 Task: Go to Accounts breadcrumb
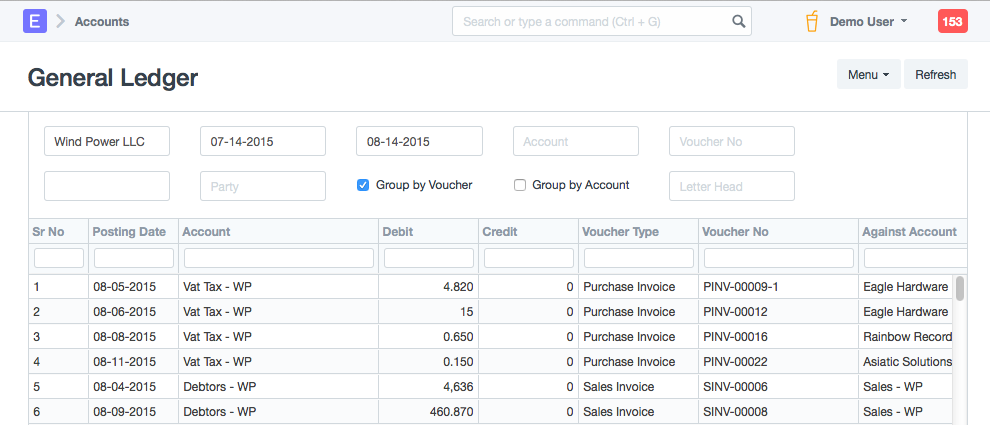click(102, 21)
